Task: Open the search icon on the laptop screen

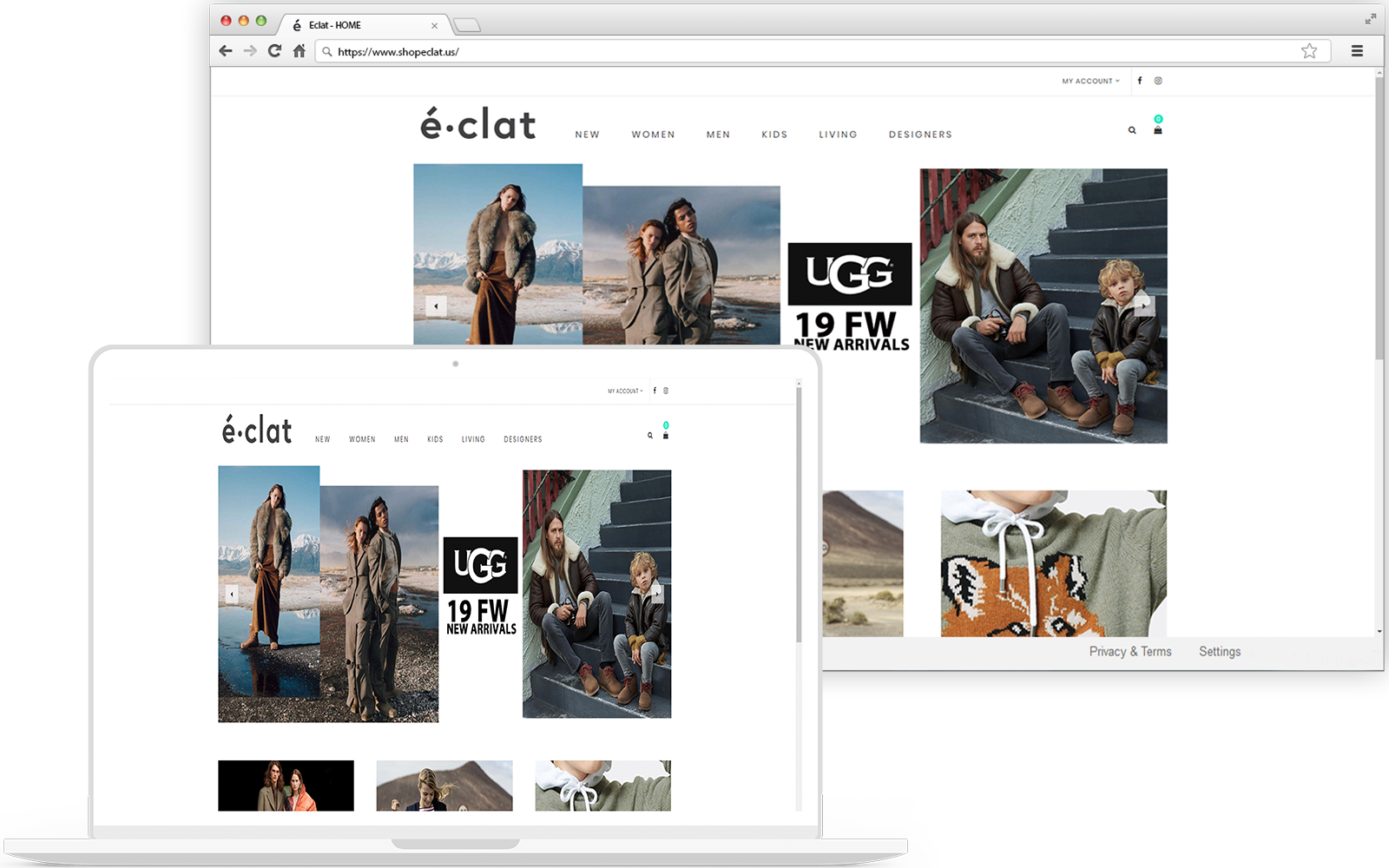Action: coord(649,436)
